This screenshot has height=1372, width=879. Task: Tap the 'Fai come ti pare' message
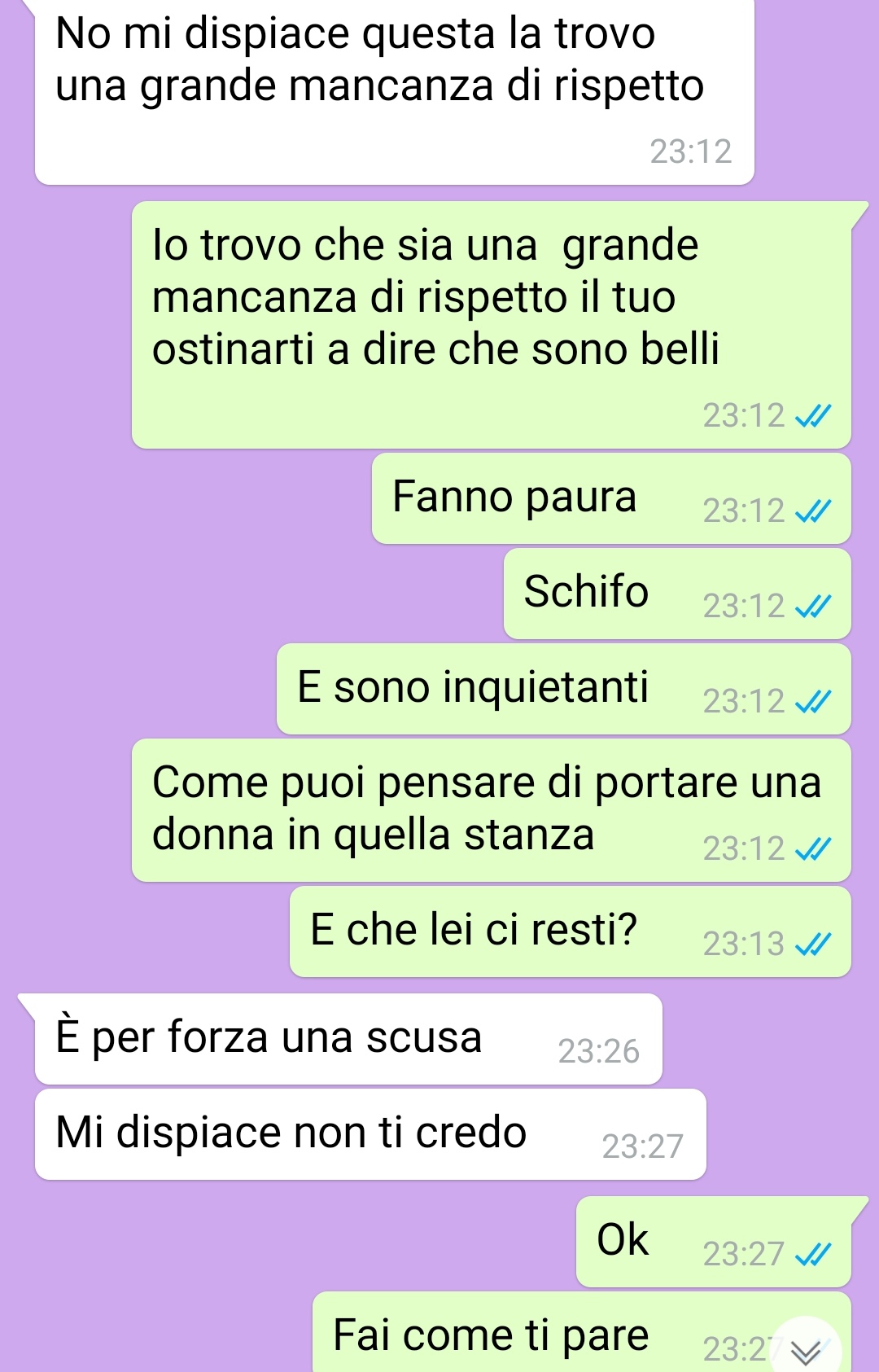(582, 1332)
